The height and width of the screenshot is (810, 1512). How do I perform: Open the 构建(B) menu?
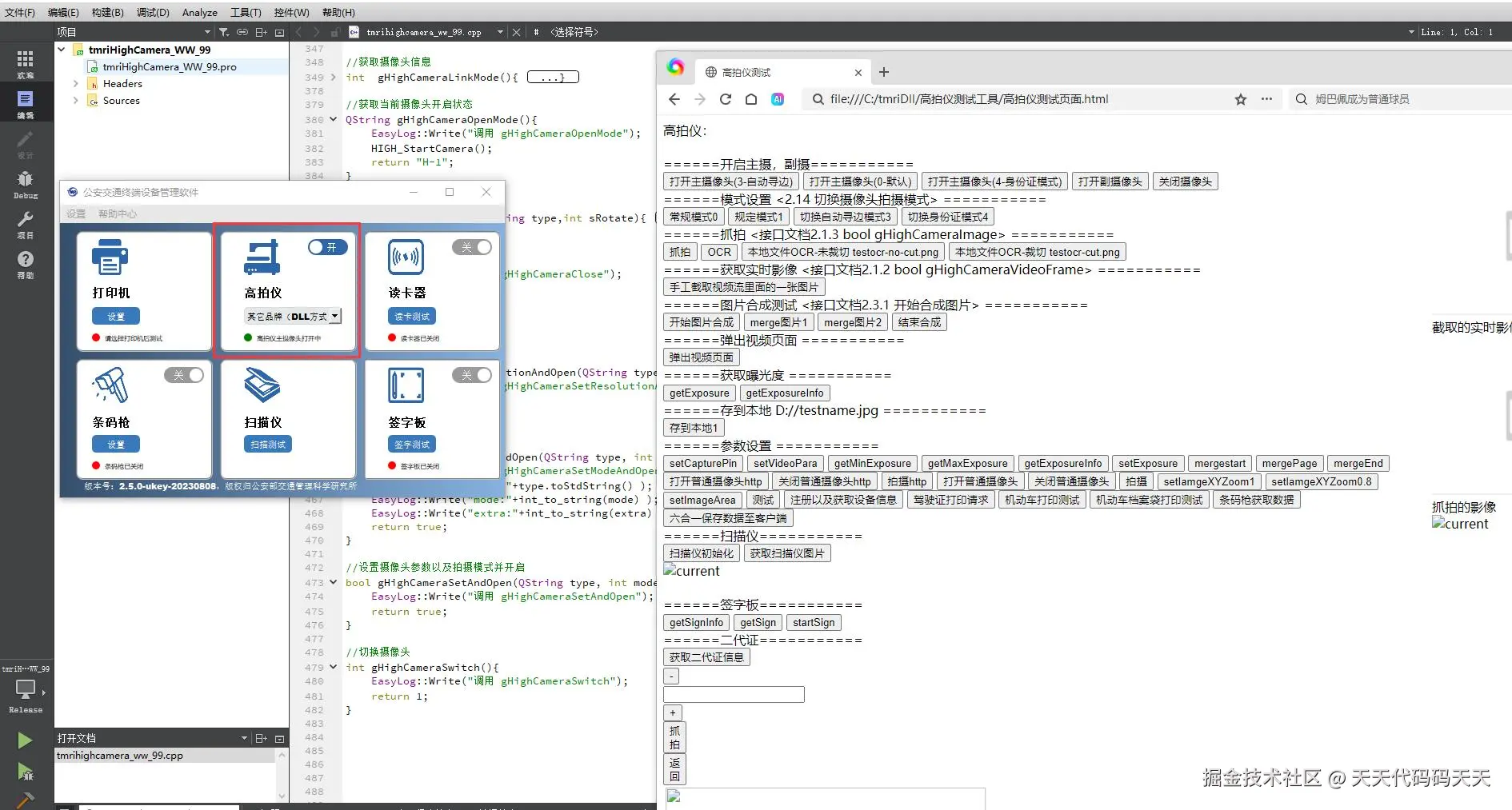click(107, 12)
